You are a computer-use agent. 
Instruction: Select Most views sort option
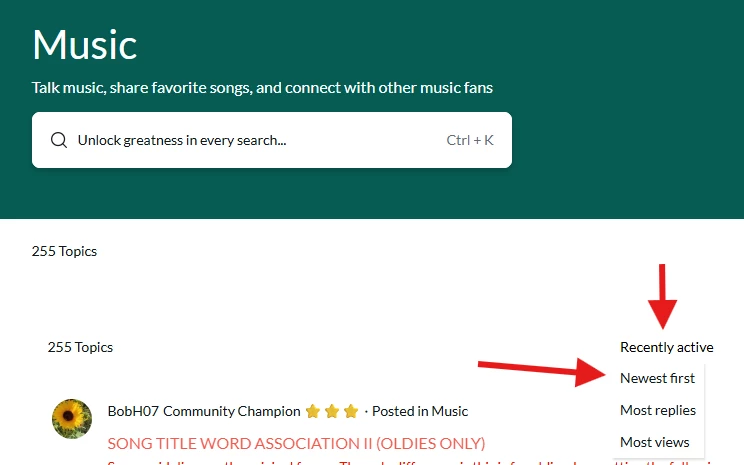[654, 442]
